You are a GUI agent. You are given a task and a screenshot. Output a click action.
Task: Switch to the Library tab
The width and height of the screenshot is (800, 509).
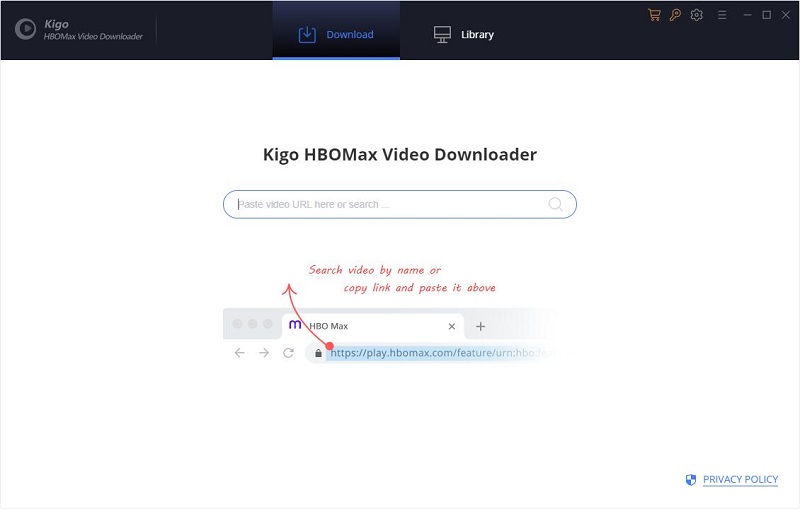[x=464, y=34]
